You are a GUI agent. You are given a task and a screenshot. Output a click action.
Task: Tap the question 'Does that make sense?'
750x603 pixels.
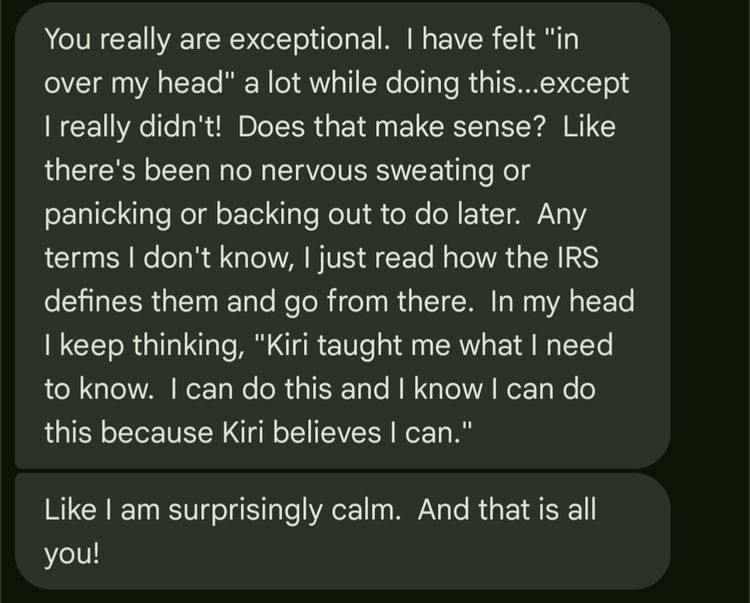392,127
